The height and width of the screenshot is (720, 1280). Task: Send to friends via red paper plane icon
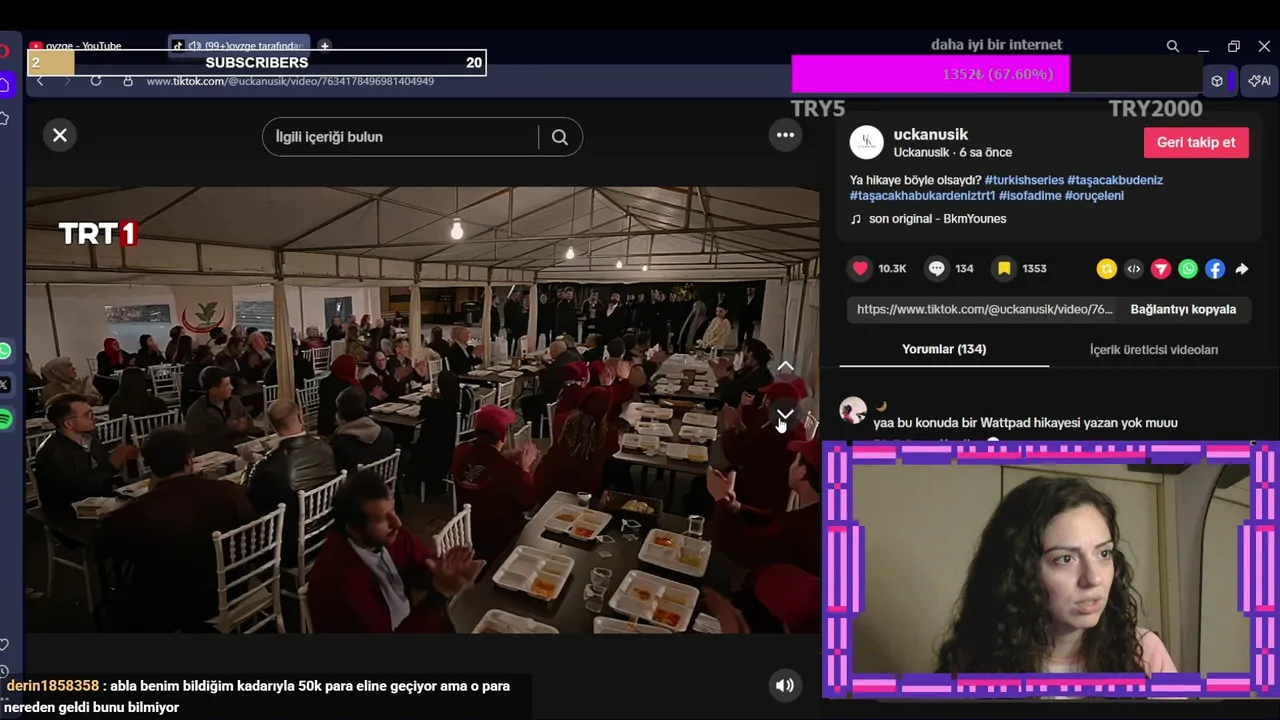(1160, 269)
